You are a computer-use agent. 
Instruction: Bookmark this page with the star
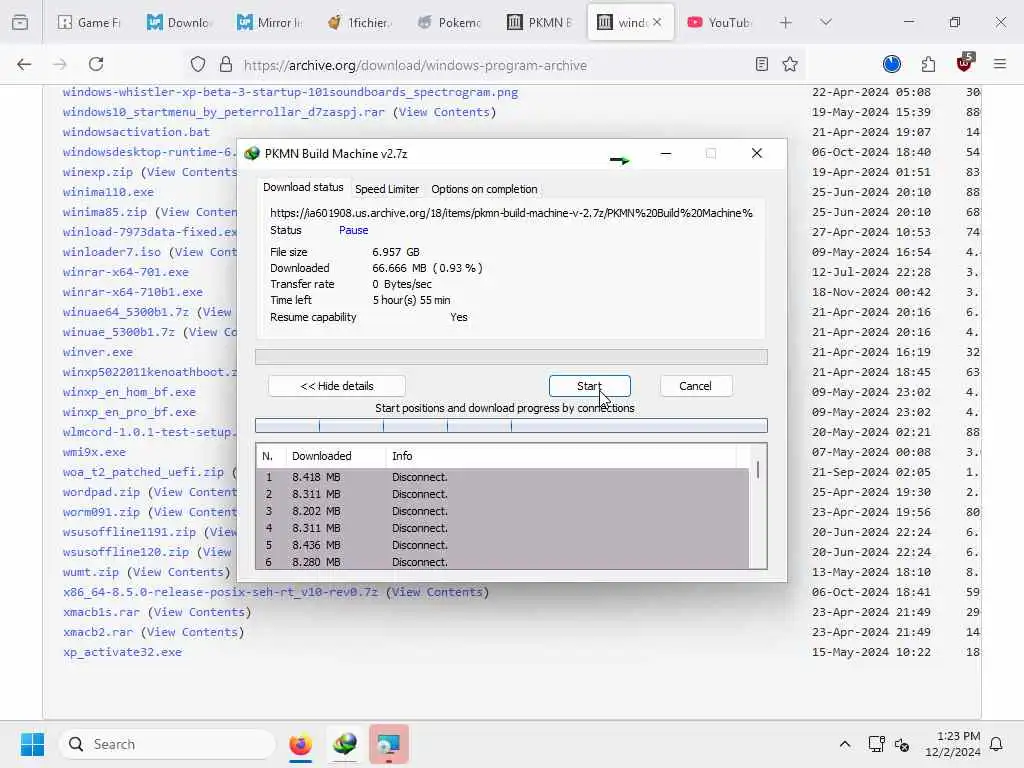click(790, 64)
